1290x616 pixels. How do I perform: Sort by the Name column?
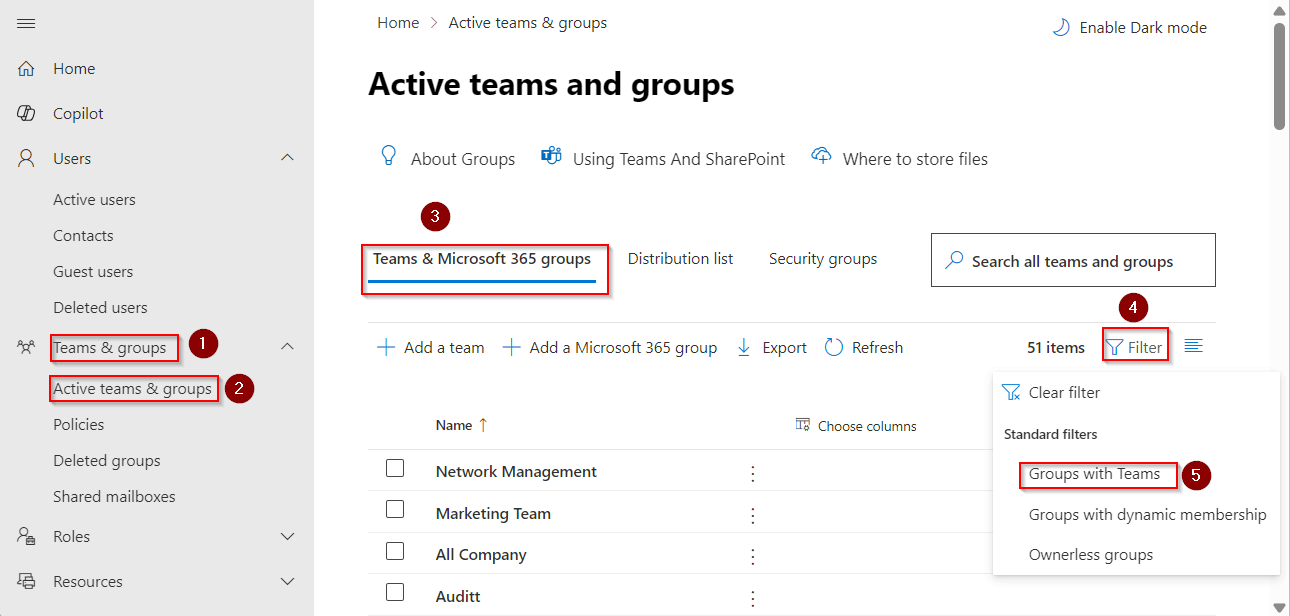(x=461, y=424)
